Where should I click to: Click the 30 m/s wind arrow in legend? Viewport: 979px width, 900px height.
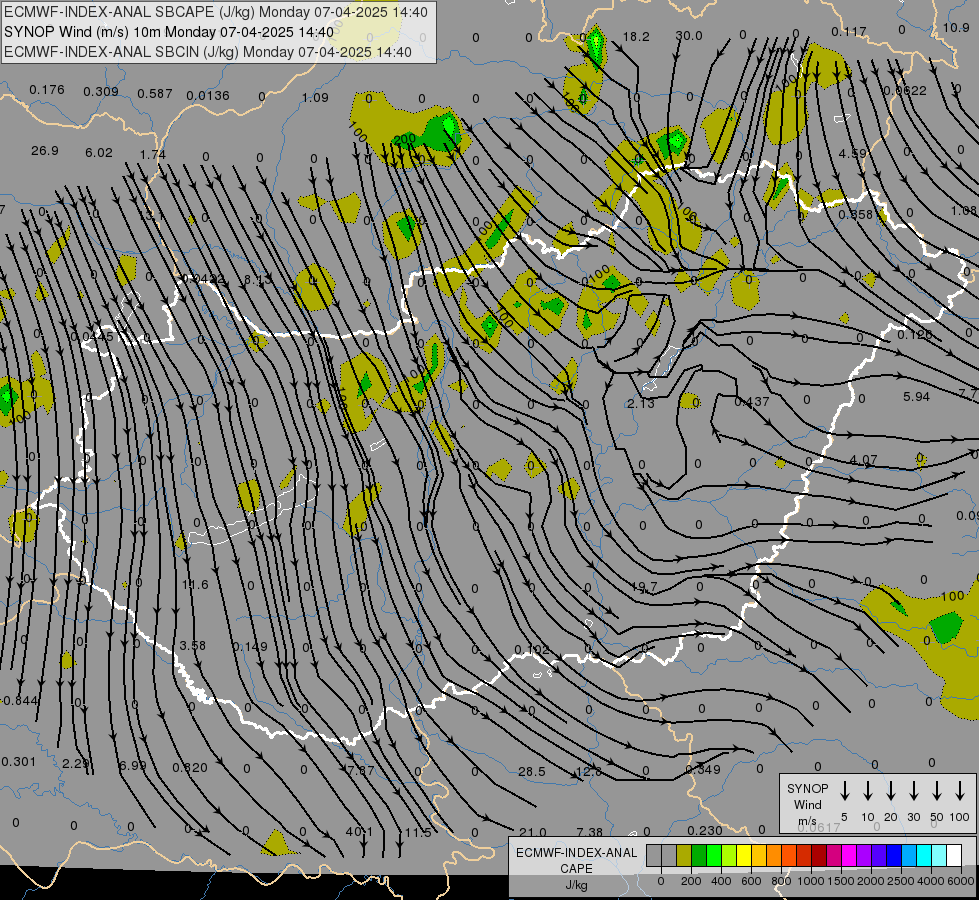coord(914,790)
